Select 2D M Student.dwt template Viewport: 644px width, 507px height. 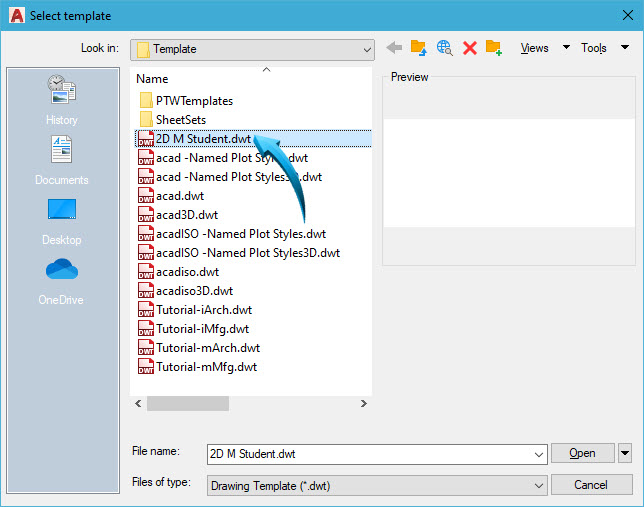[253, 139]
